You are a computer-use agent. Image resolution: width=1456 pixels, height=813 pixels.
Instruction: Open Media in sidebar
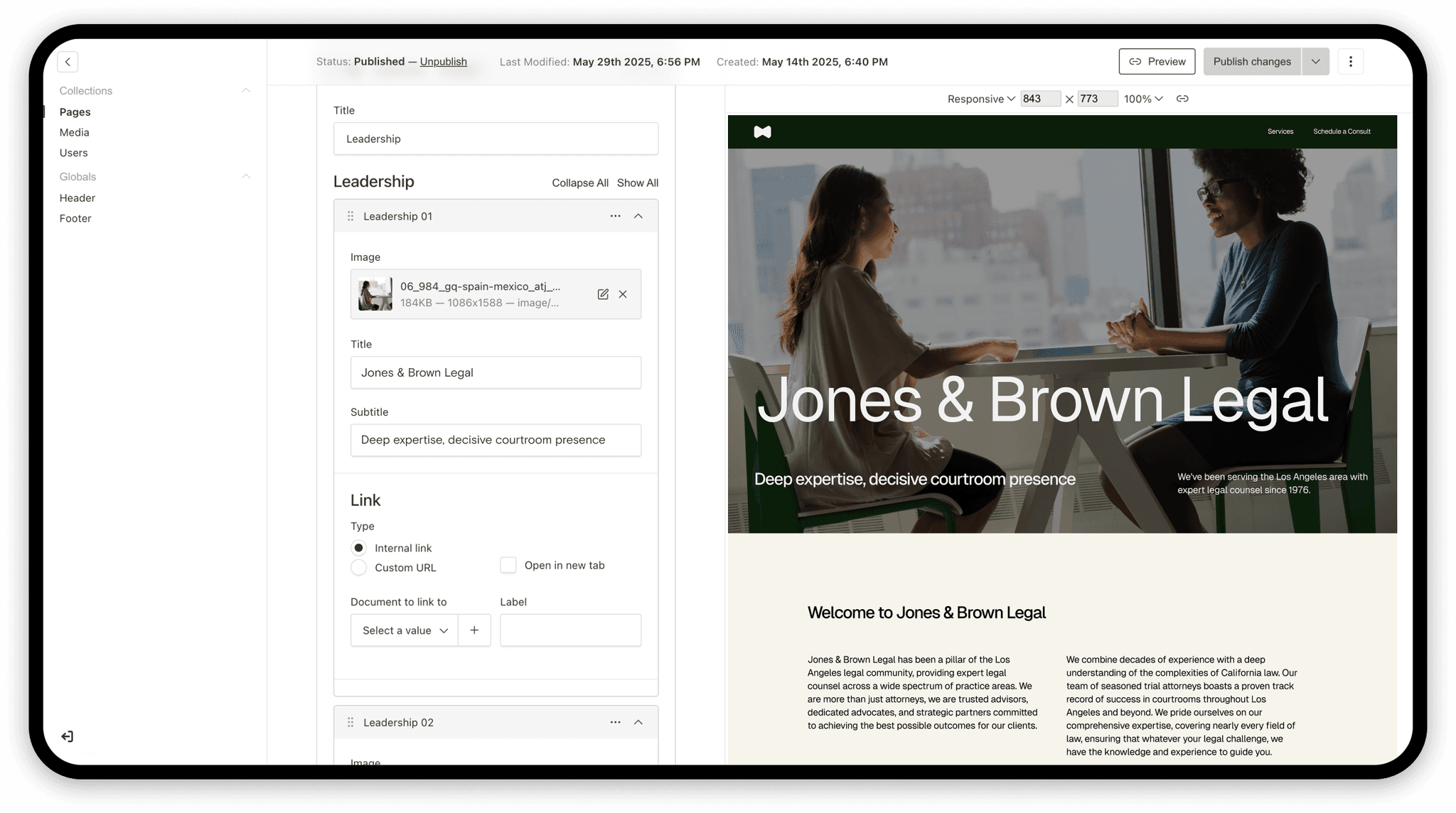[75, 132]
